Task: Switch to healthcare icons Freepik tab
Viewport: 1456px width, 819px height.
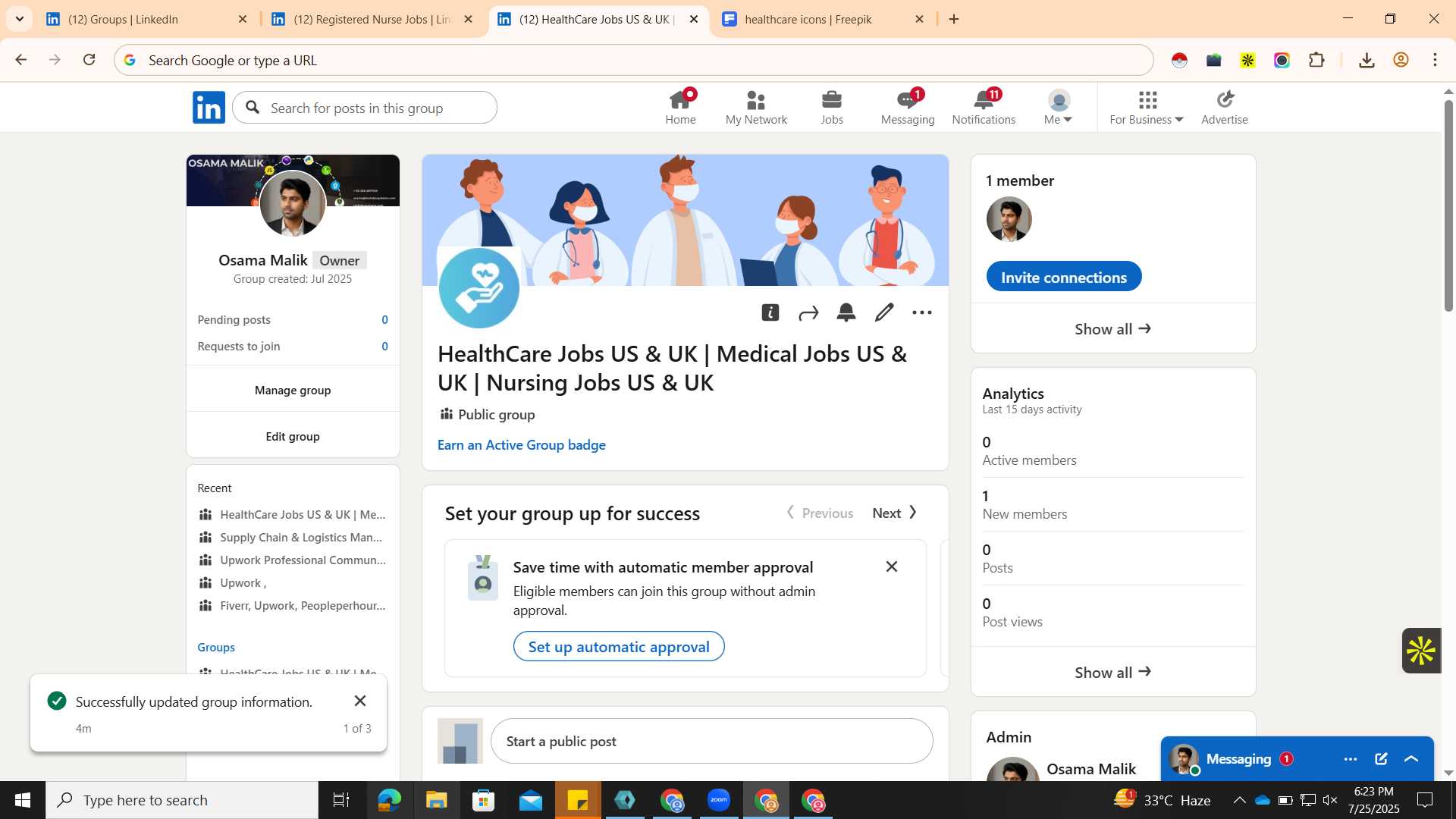Action: [x=824, y=19]
